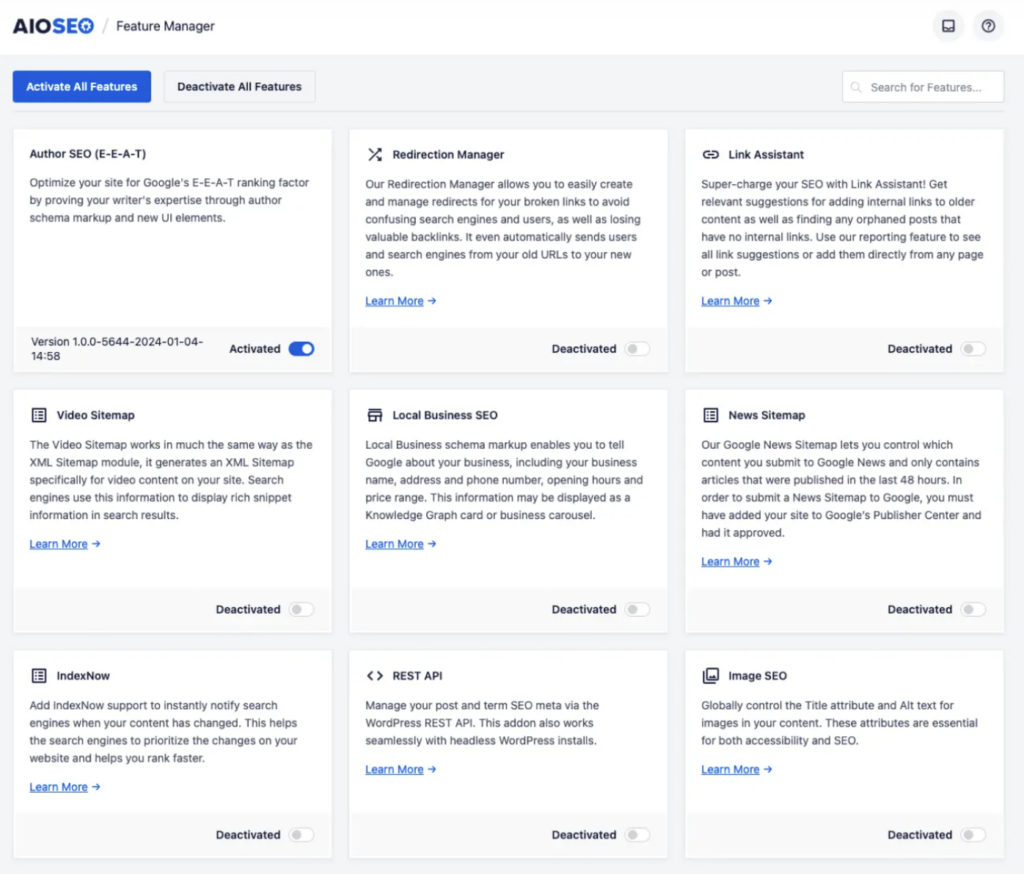Open the help question-mark icon
The image size is (1024, 874).
pos(988,26)
